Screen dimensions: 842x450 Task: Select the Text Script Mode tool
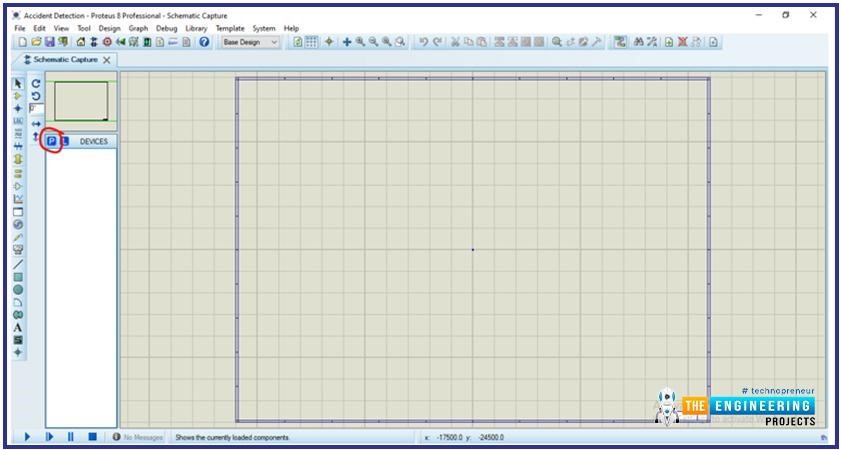pyautogui.click(x=18, y=133)
